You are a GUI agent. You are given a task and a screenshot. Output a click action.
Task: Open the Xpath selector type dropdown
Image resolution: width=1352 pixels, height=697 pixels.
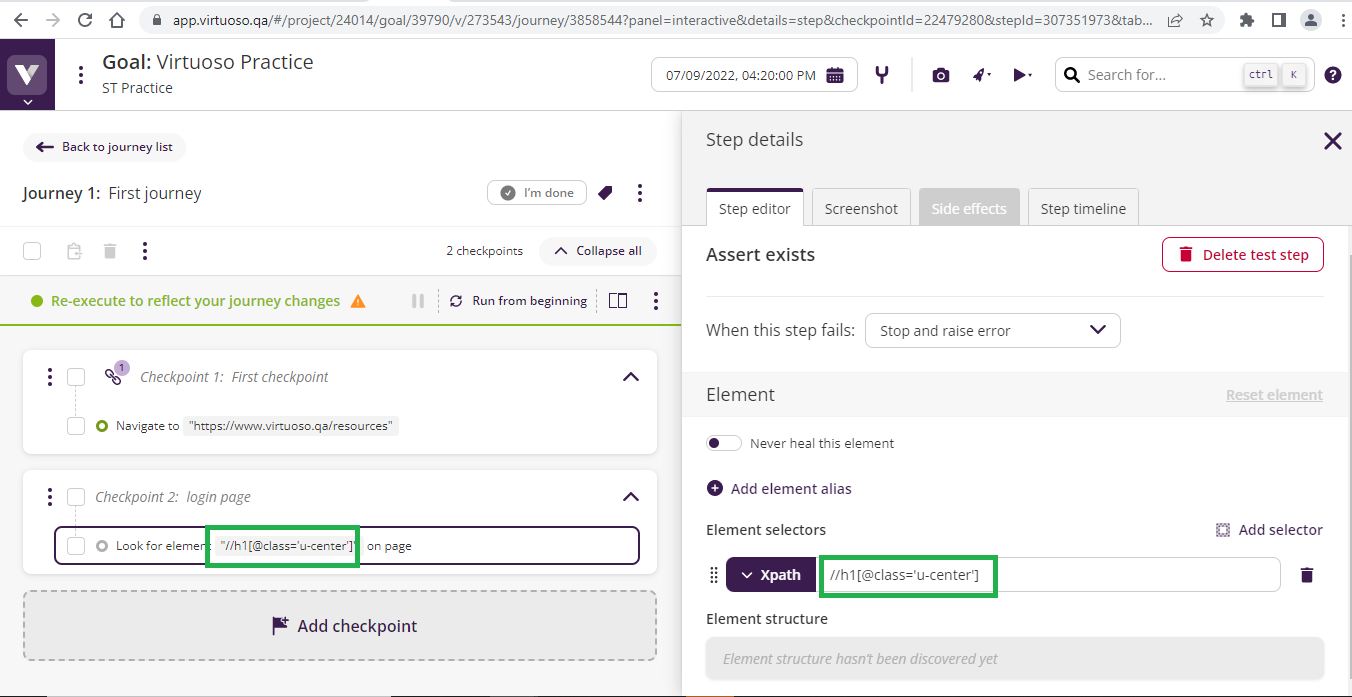click(x=770, y=575)
